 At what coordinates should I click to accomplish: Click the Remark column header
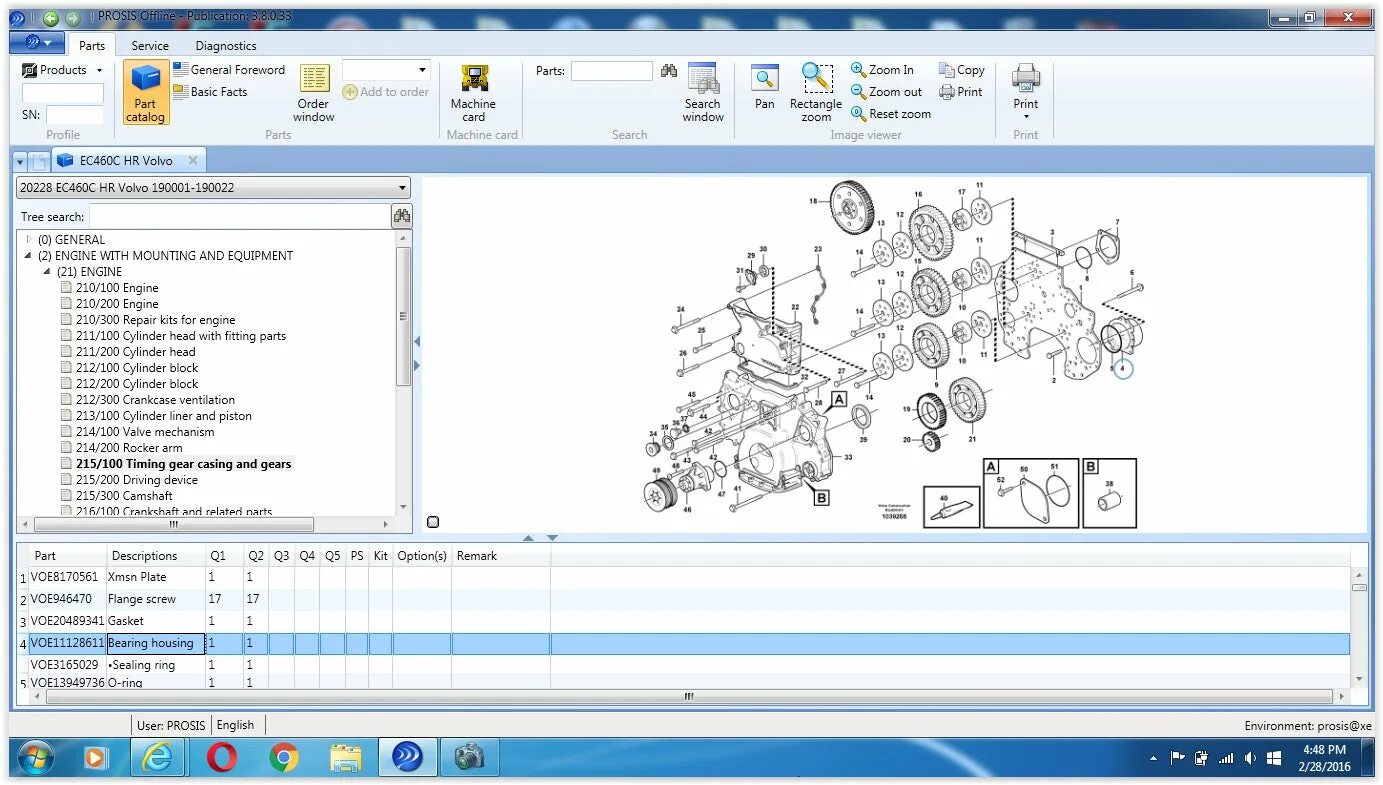click(x=500, y=556)
